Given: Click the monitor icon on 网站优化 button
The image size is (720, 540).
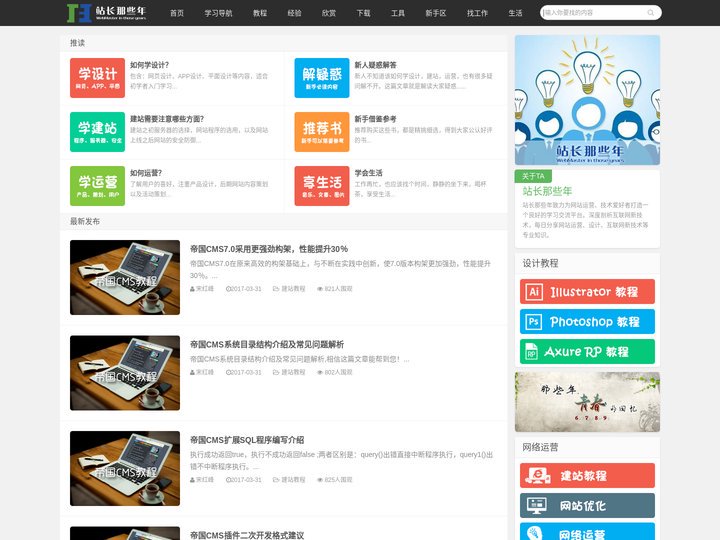Looking at the screenshot, I should pos(536,506).
